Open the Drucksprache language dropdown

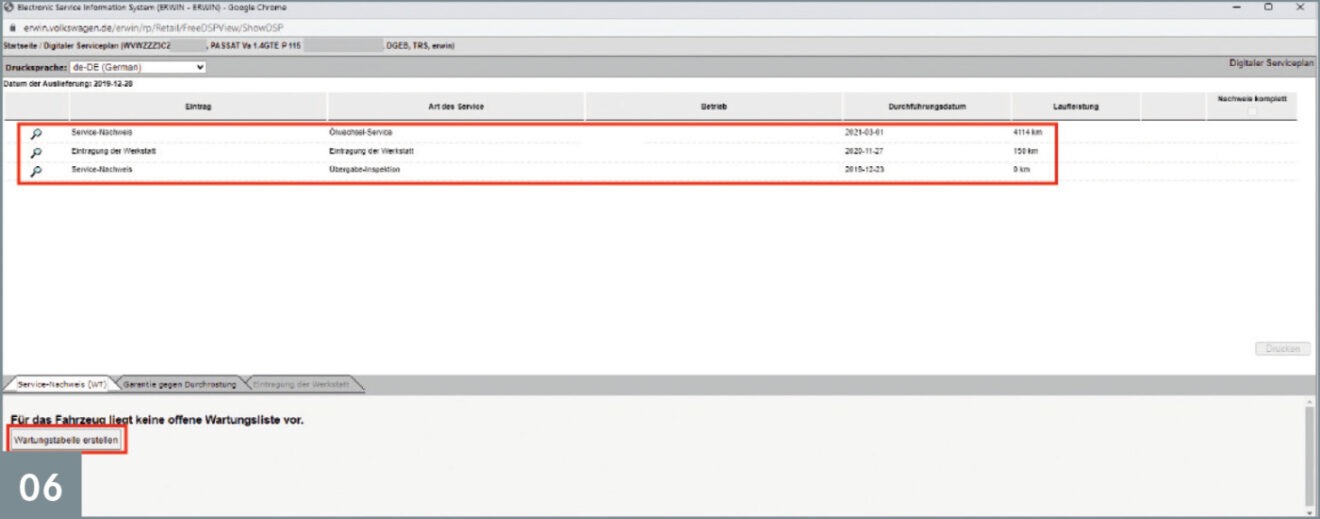tap(145, 67)
